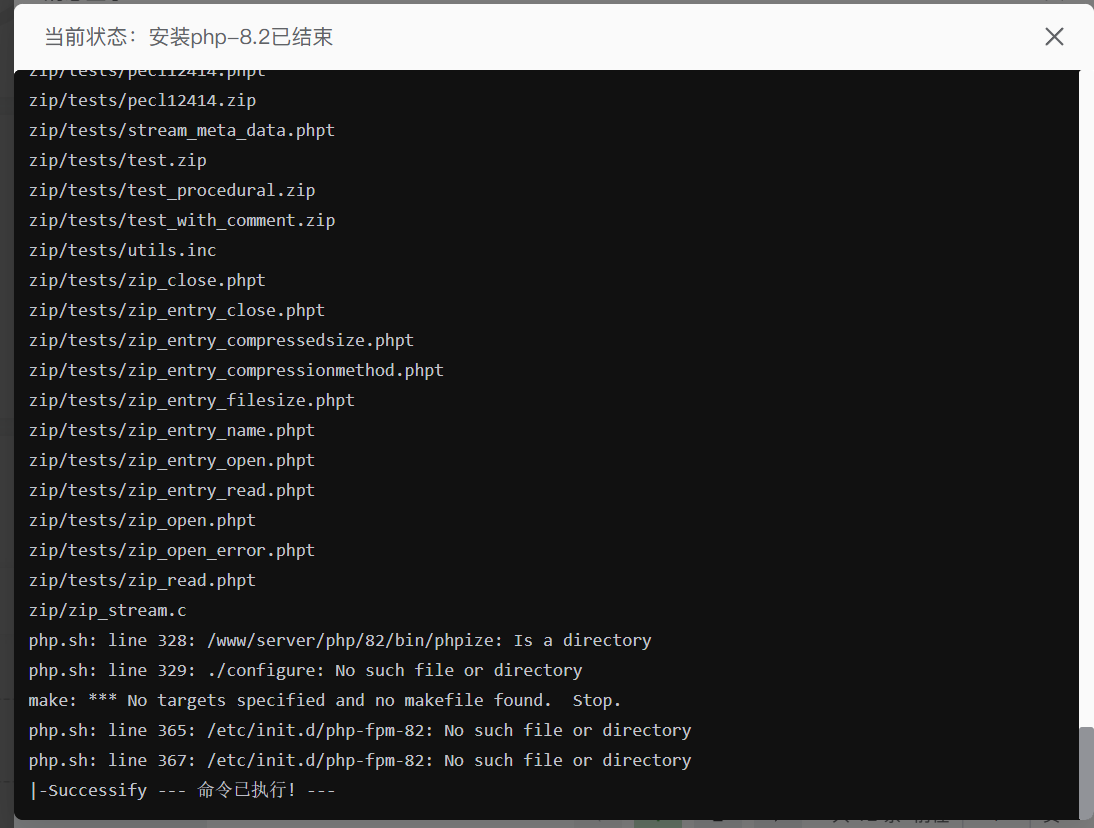This screenshot has width=1094, height=828.
Task: Click the 'Successify --- 命令已执行!' log line
Action: pos(182,790)
